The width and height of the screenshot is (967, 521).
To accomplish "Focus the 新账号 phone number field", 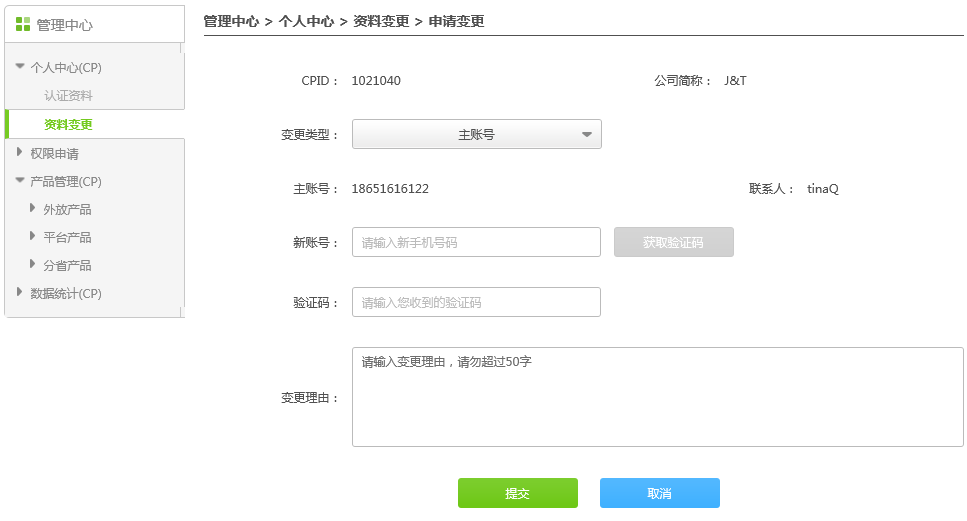I will 476,242.
